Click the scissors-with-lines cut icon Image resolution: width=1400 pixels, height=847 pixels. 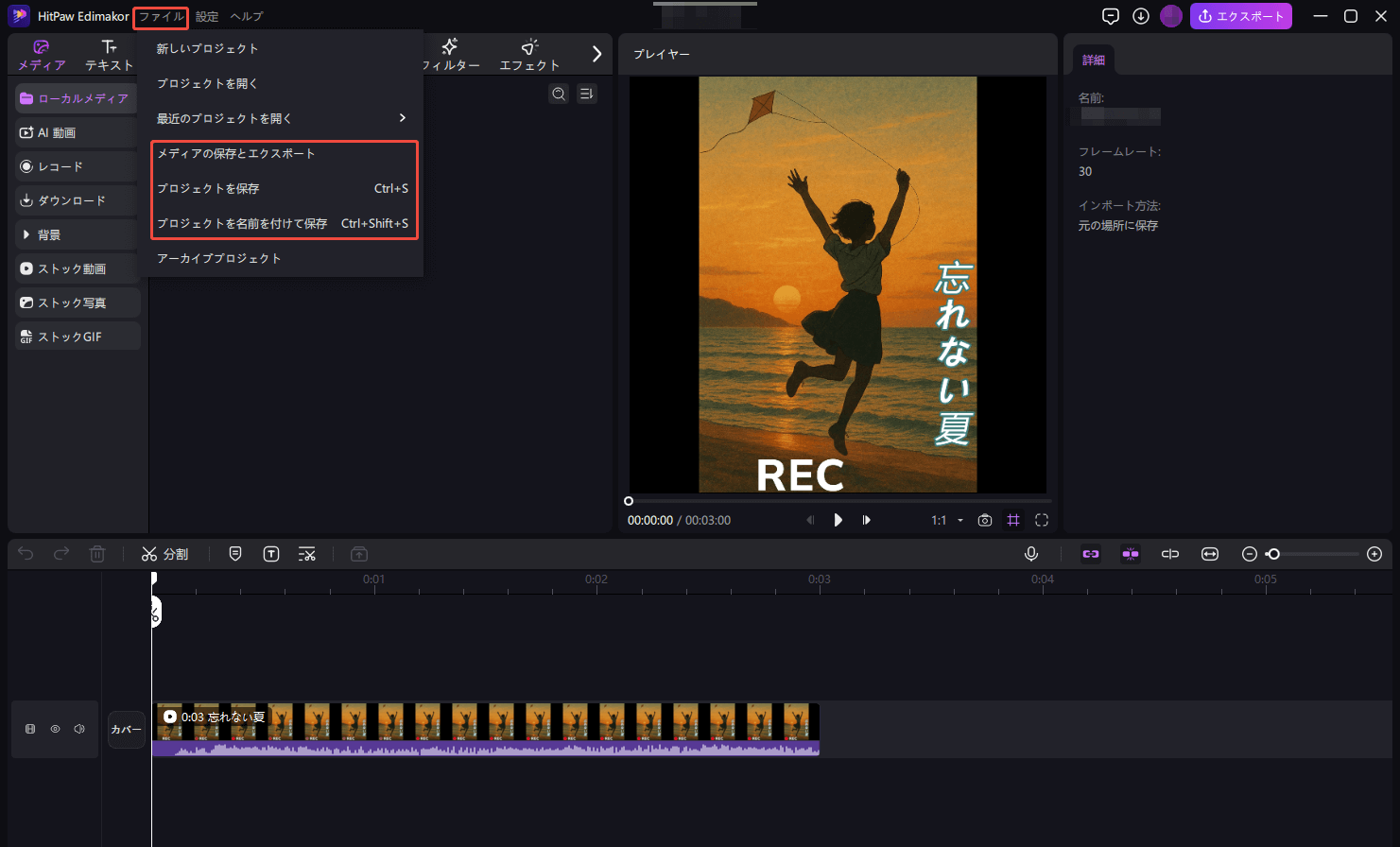307,554
